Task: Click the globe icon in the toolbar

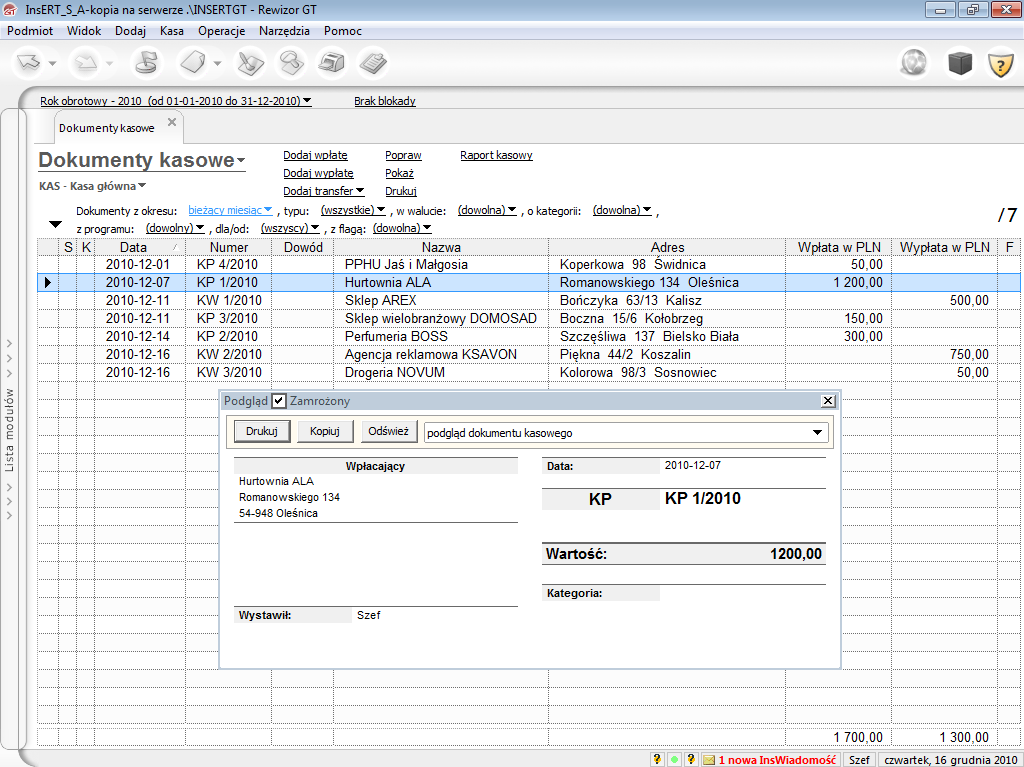Action: [x=915, y=64]
